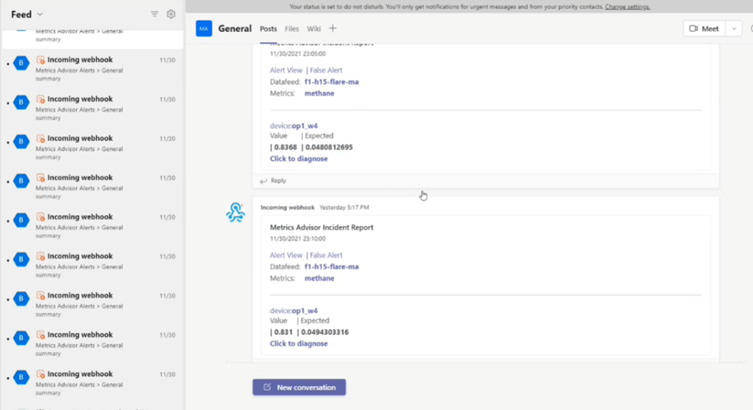753x410 pixels.
Task: Add a new tab with plus icon
Action: 332,28
